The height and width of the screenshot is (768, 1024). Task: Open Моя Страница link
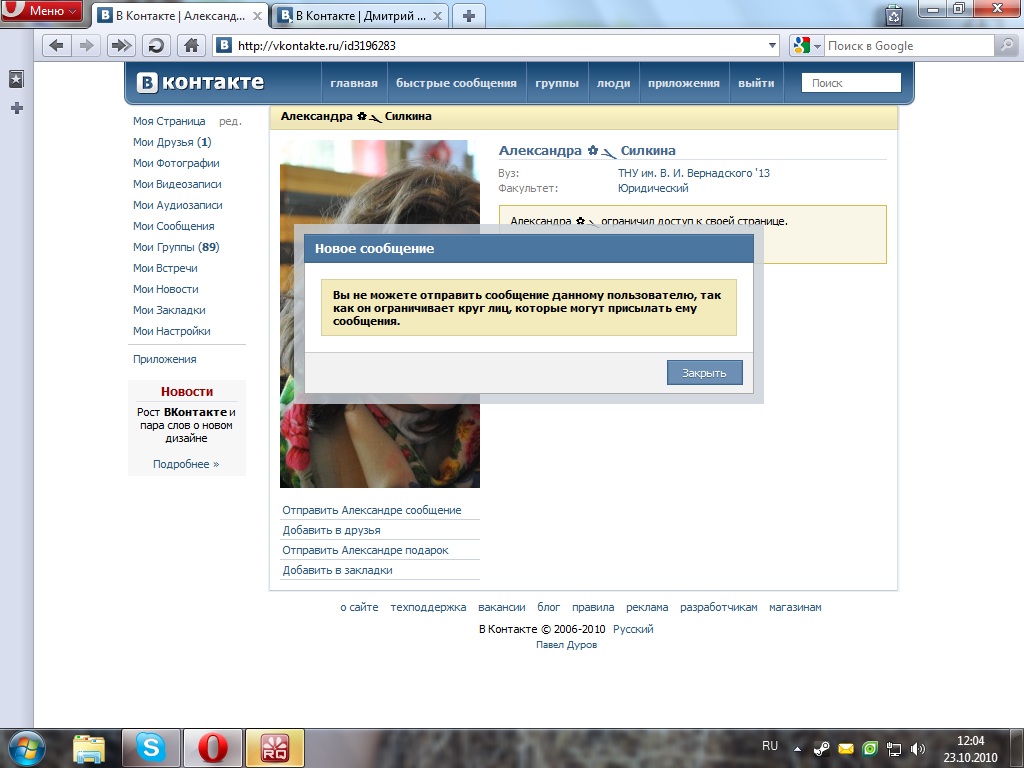169,121
